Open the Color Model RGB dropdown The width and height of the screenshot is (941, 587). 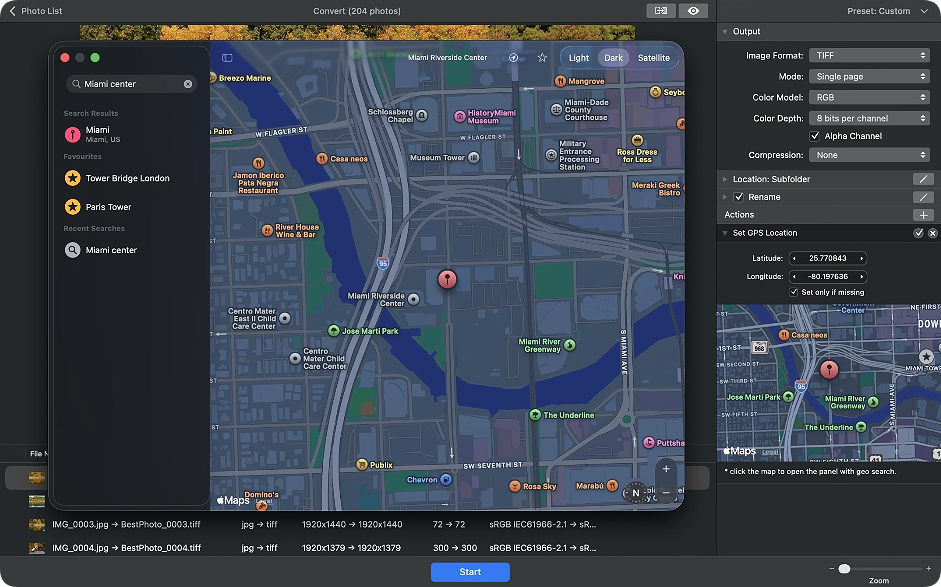point(870,97)
